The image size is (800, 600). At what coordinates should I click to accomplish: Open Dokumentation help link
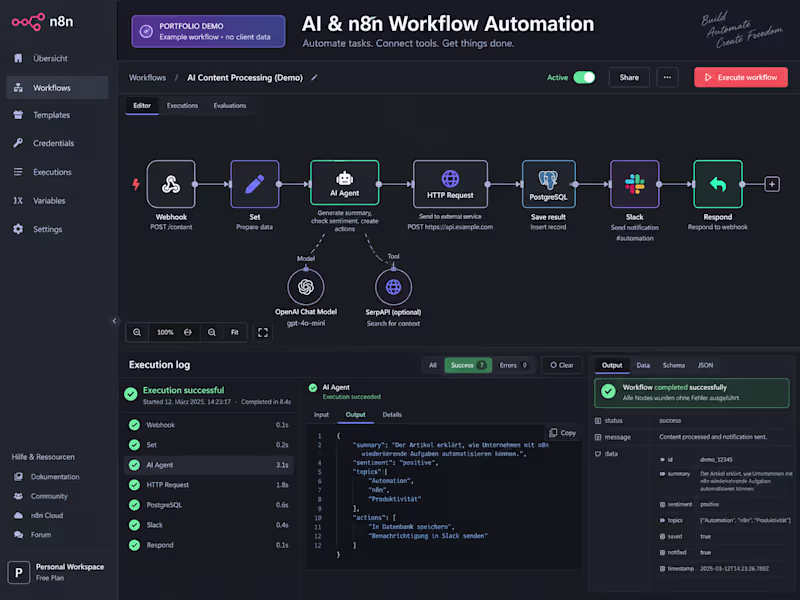click(47, 477)
